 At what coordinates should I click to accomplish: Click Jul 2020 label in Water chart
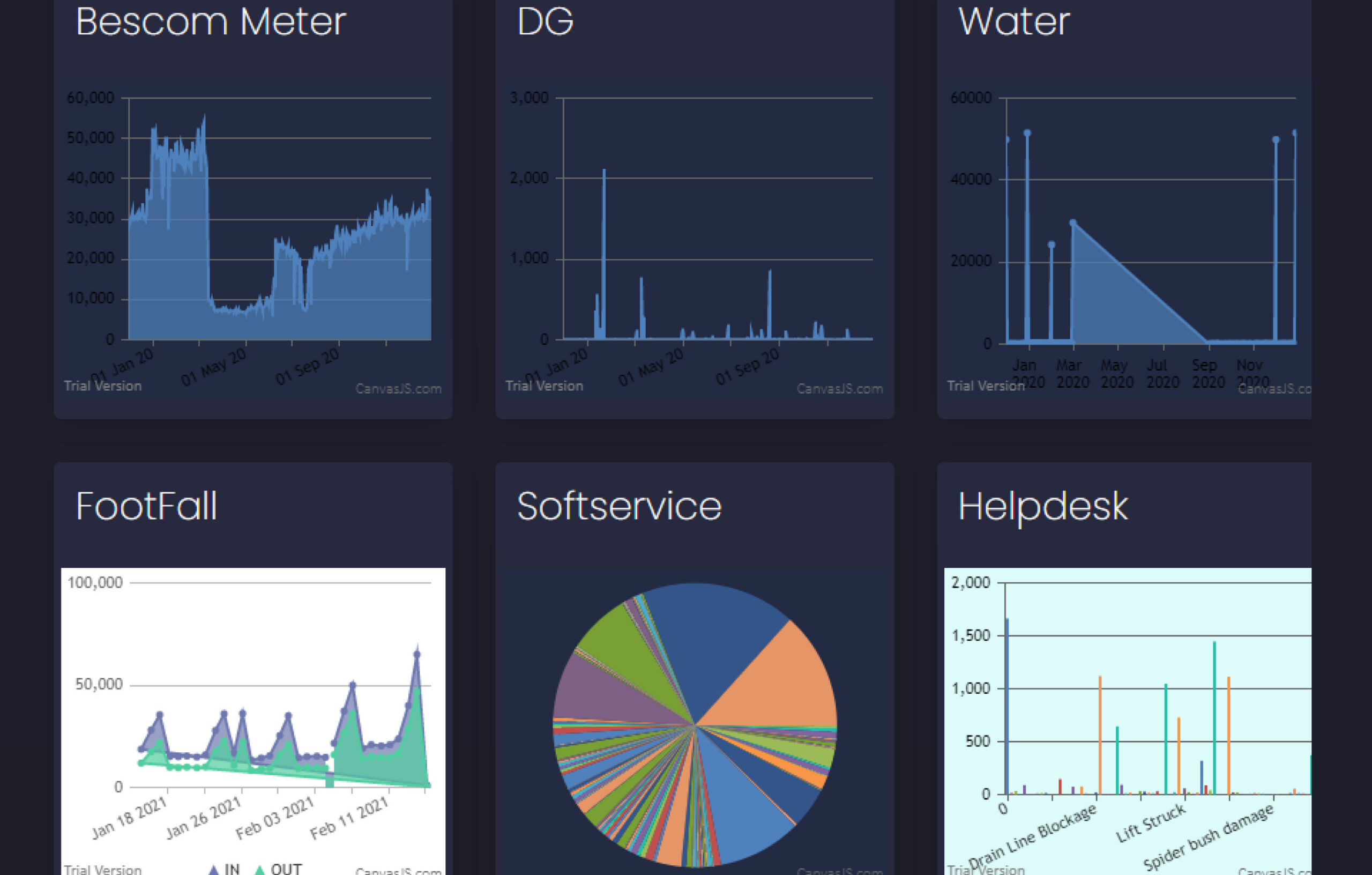[1162, 373]
